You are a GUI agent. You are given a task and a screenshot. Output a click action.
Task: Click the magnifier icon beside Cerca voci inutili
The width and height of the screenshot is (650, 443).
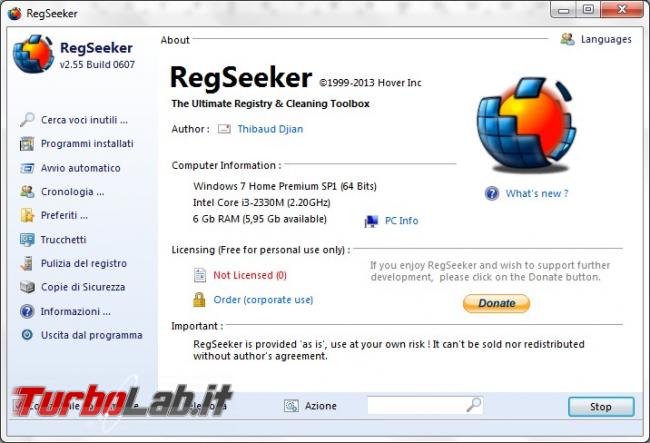(x=27, y=120)
